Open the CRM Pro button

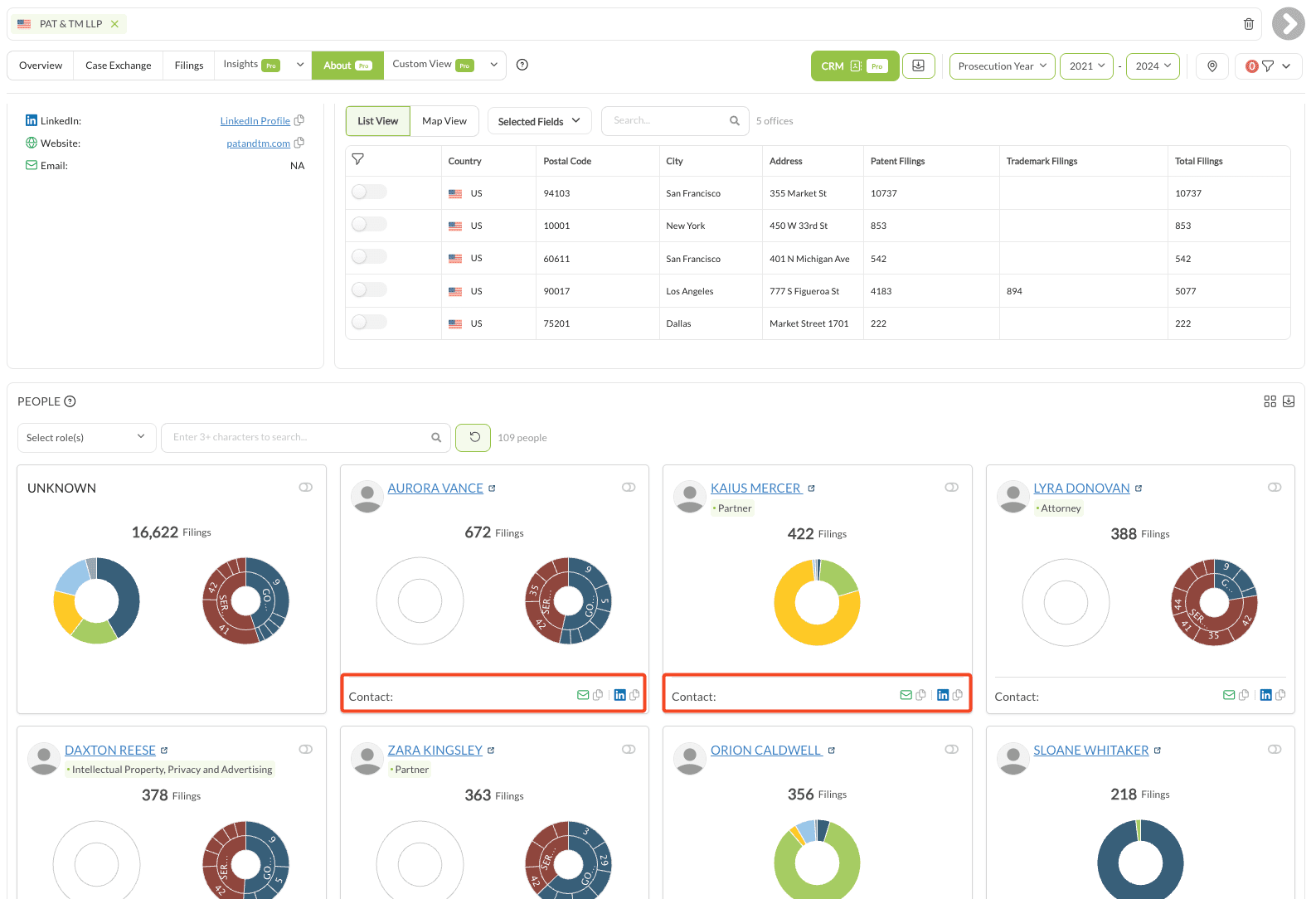tap(855, 66)
